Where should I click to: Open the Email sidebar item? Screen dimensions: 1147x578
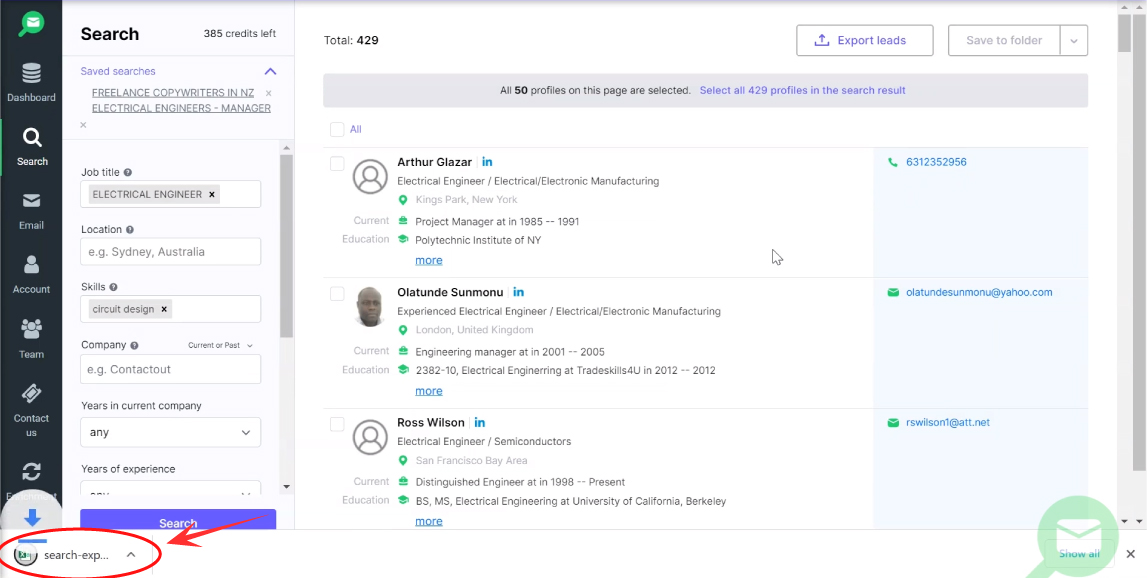click(x=31, y=211)
